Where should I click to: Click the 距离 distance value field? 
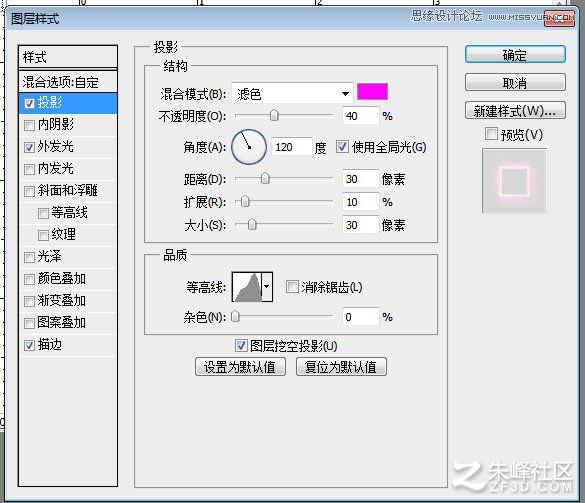pos(360,179)
